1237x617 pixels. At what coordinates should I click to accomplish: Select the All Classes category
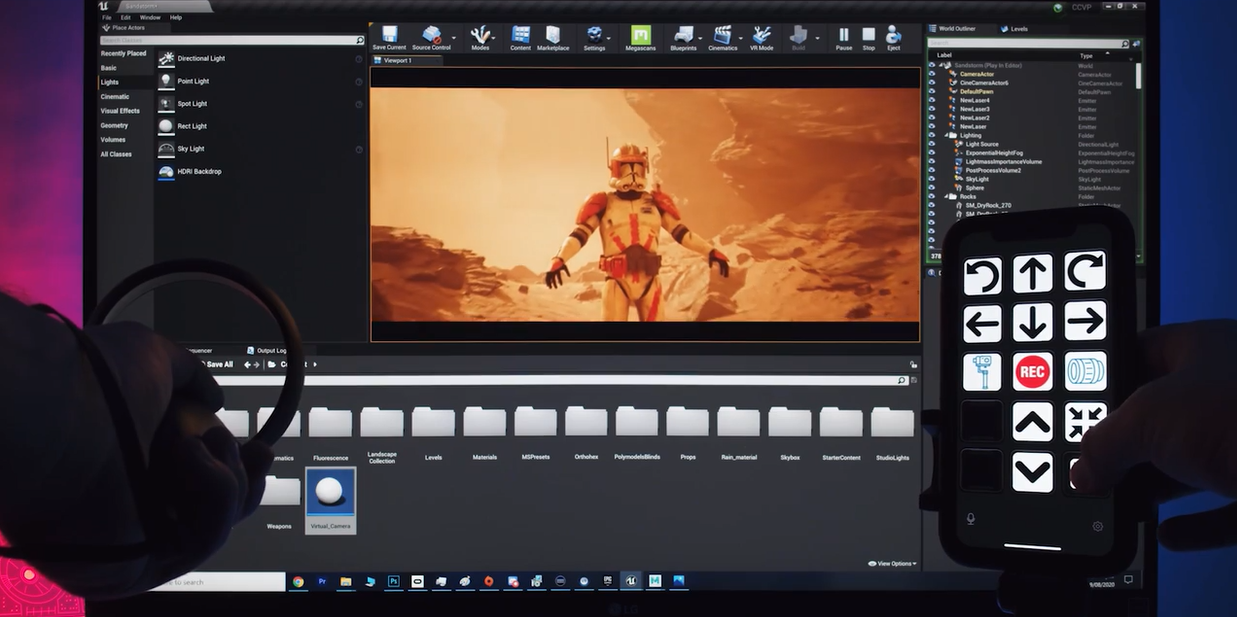(116, 154)
